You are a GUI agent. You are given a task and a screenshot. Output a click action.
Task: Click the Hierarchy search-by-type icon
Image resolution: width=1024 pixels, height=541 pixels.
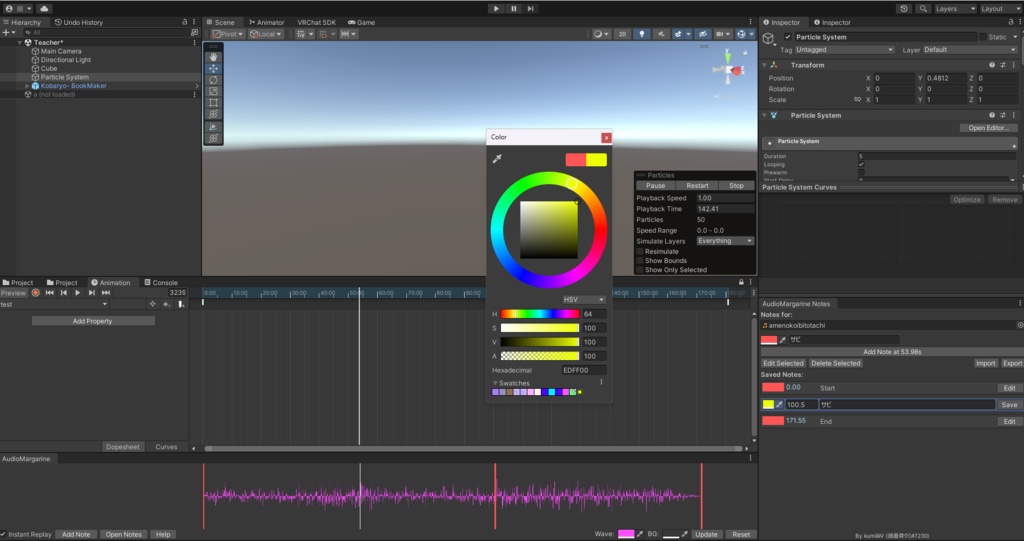(194, 32)
